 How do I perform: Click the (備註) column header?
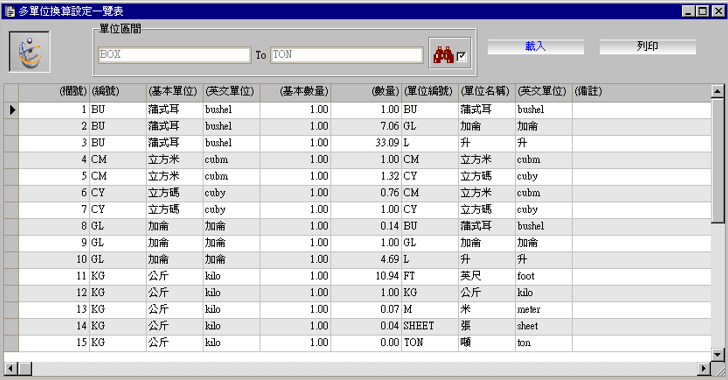click(641, 92)
